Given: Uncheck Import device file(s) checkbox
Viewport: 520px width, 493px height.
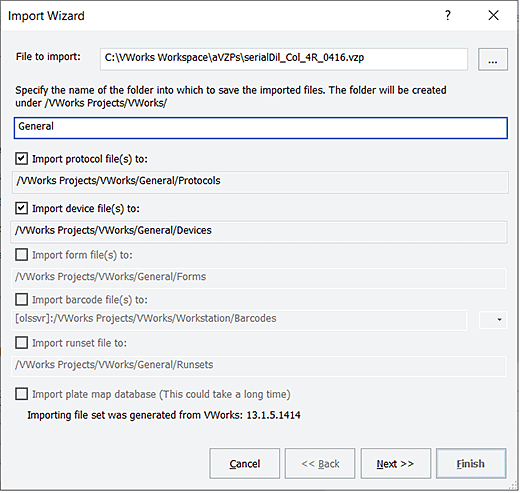Looking at the screenshot, I should click(21, 208).
